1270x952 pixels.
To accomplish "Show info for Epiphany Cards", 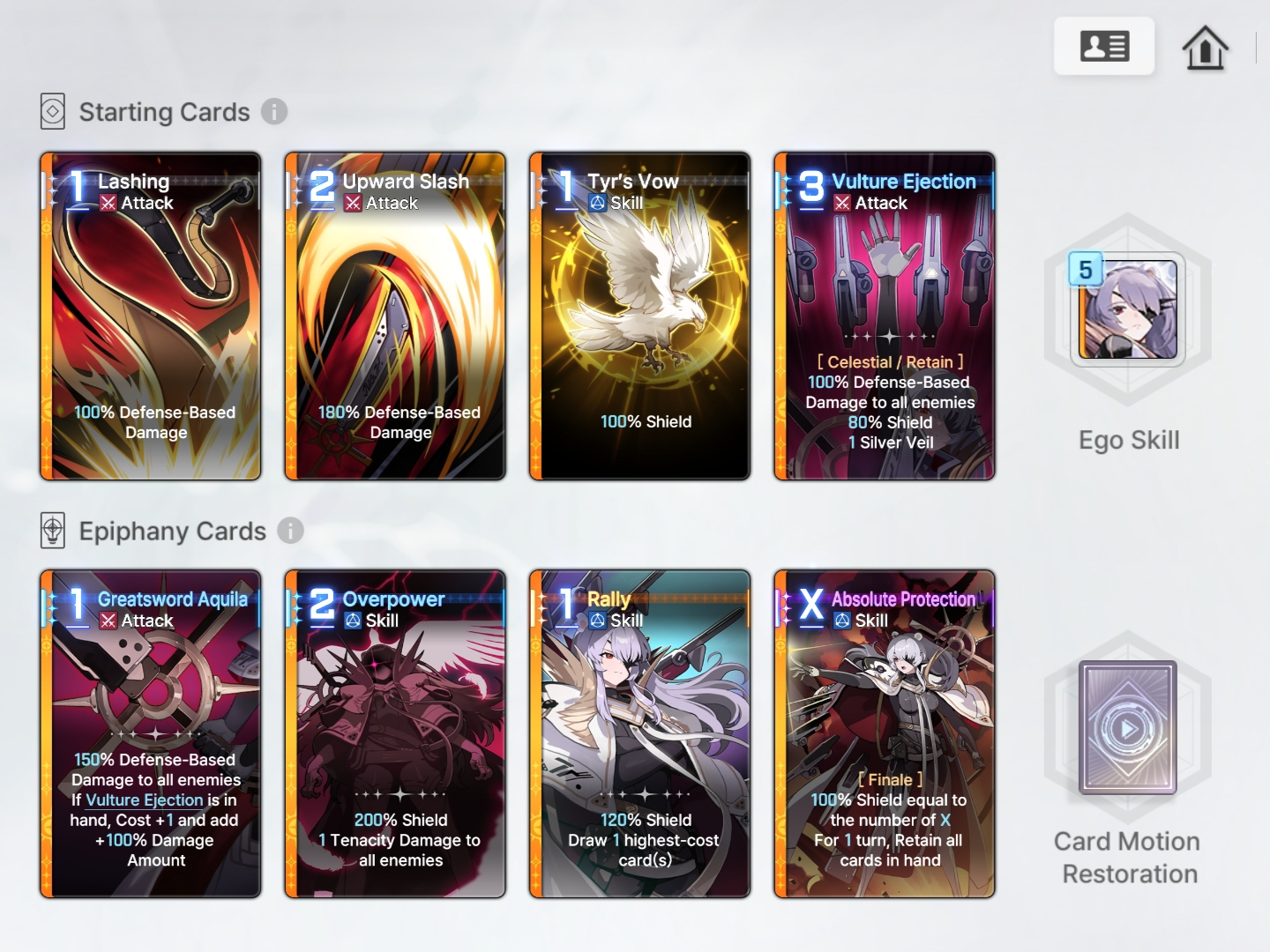I will [290, 531].
